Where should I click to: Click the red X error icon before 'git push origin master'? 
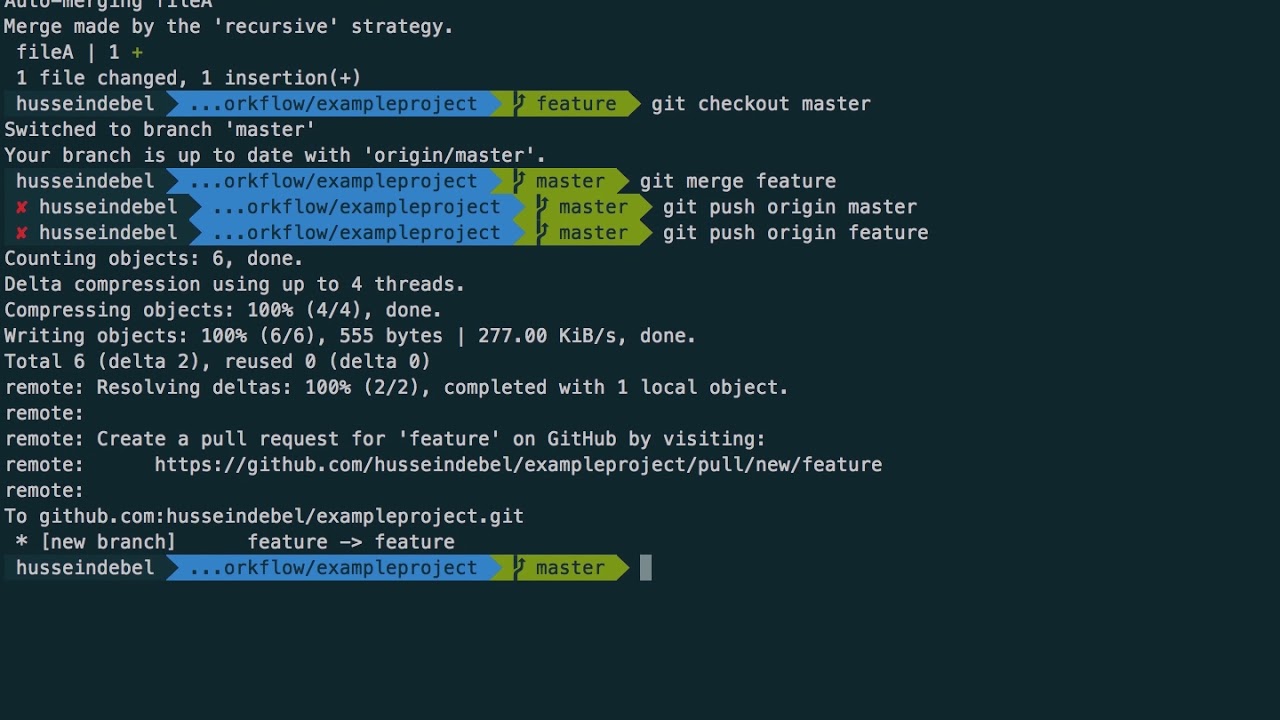21,207
